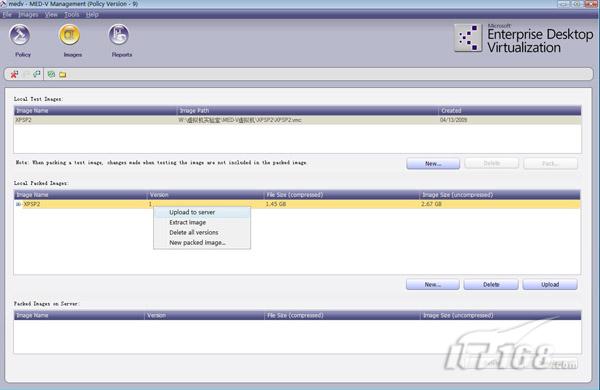Select XPSP2 row in Local Test Images
The width and height of the screenshot is (600, 390).
pyautogui.click(x=297, y=120)
